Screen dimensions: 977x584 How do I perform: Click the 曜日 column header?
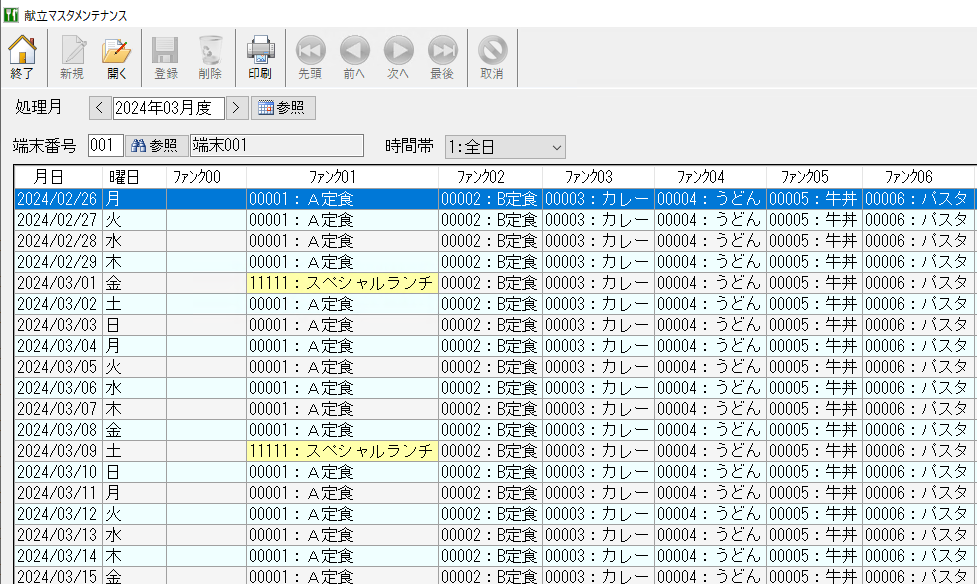tap(135, 177)
